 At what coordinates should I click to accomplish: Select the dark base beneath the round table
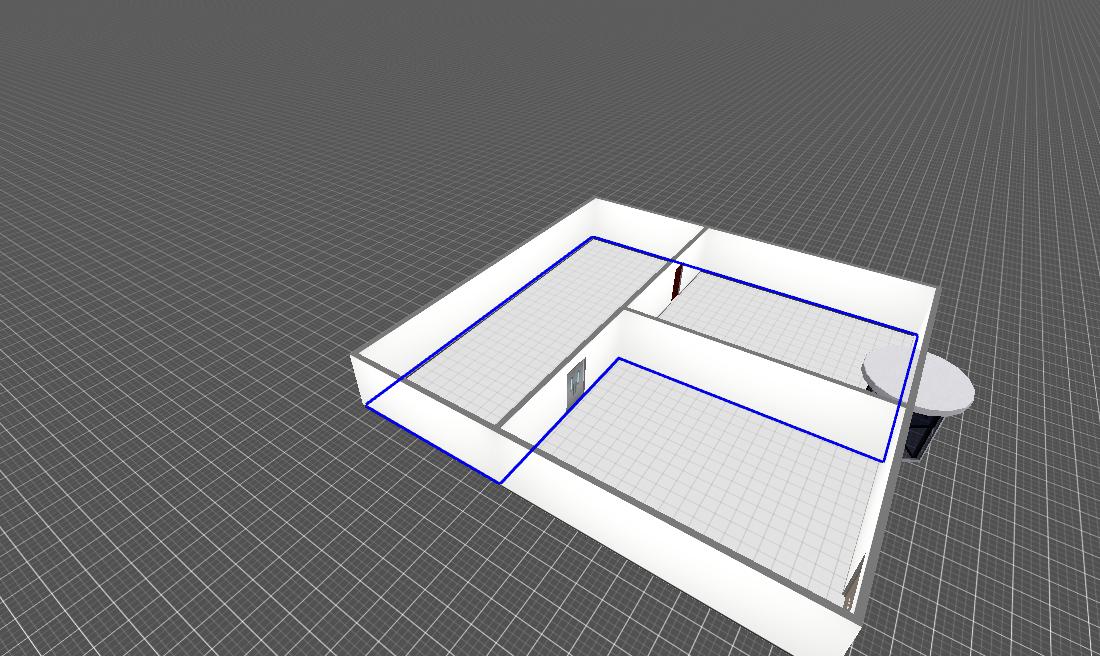coord(922,436)
